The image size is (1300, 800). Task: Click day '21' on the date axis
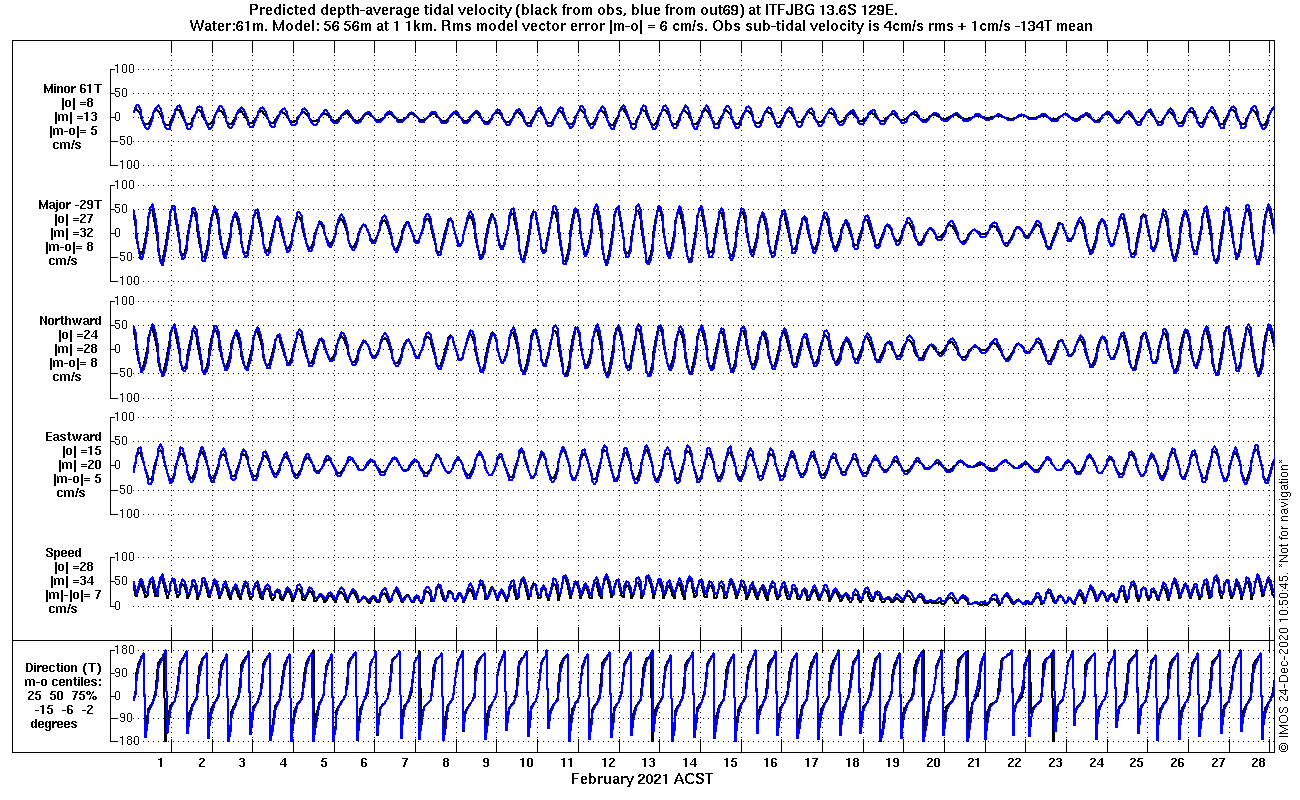974,763
